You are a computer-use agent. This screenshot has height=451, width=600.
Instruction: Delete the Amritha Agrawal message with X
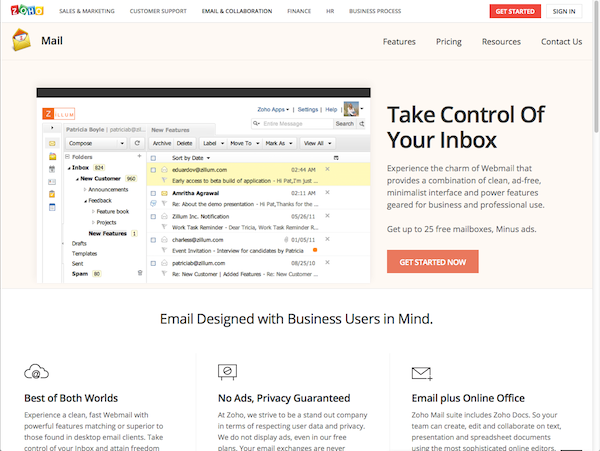tap(327, 192)
